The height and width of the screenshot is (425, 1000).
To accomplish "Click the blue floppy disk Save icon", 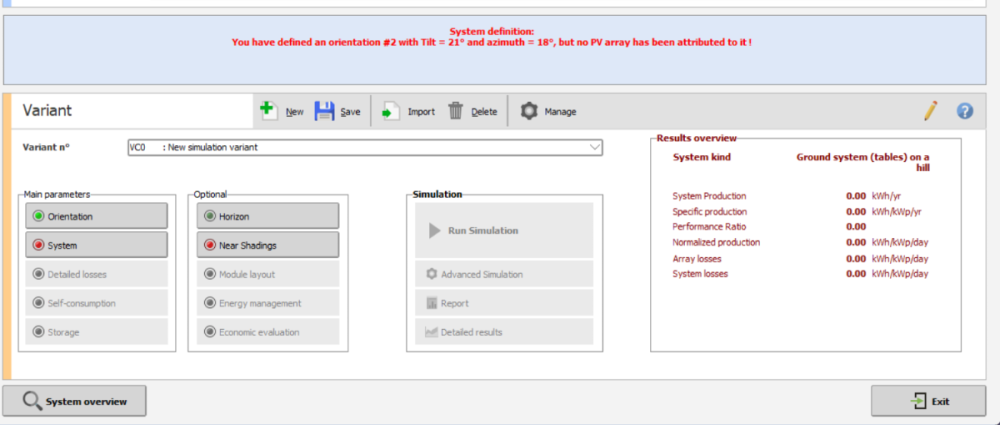I will pyautogui.click(x=324, y=111).
